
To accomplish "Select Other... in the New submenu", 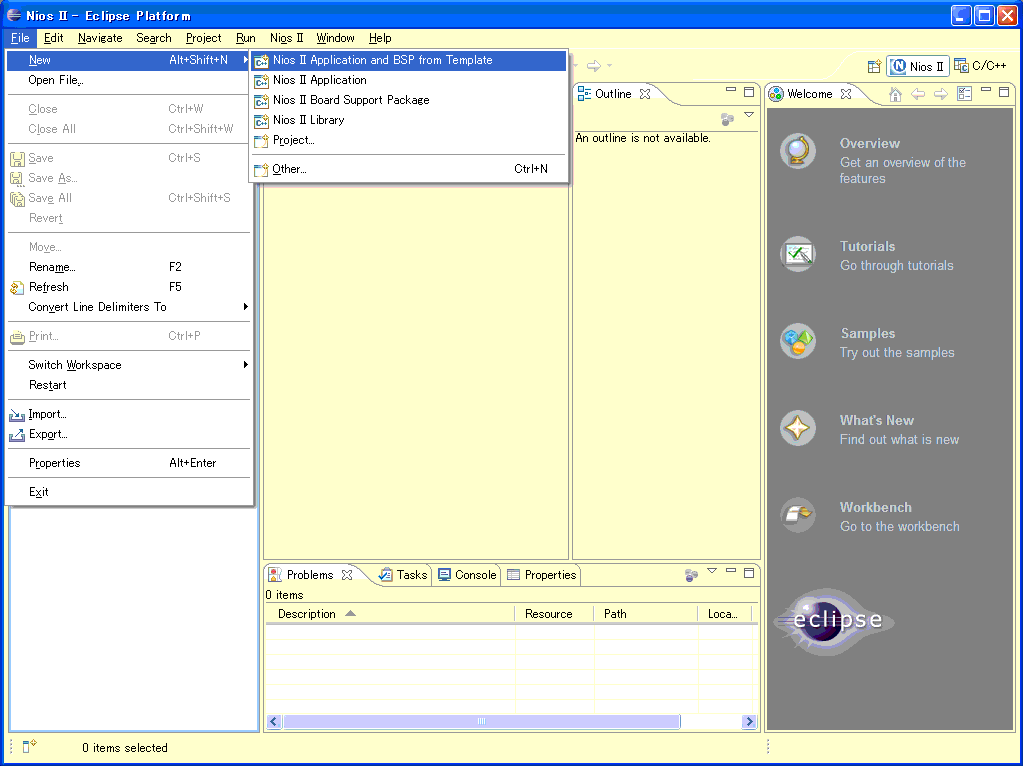I will pyautogui.click(x=409, y=169).
